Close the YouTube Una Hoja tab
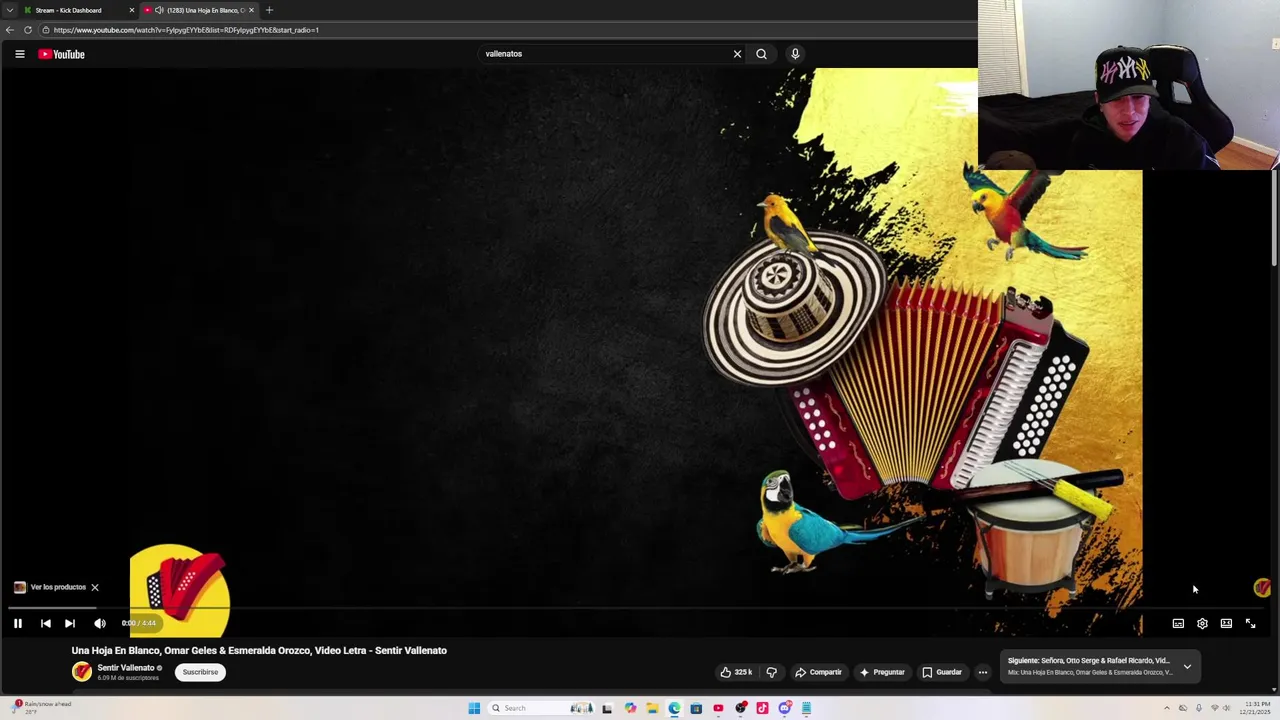Image resolution: width=1280 pixels, height=720 pixels. 251,10
